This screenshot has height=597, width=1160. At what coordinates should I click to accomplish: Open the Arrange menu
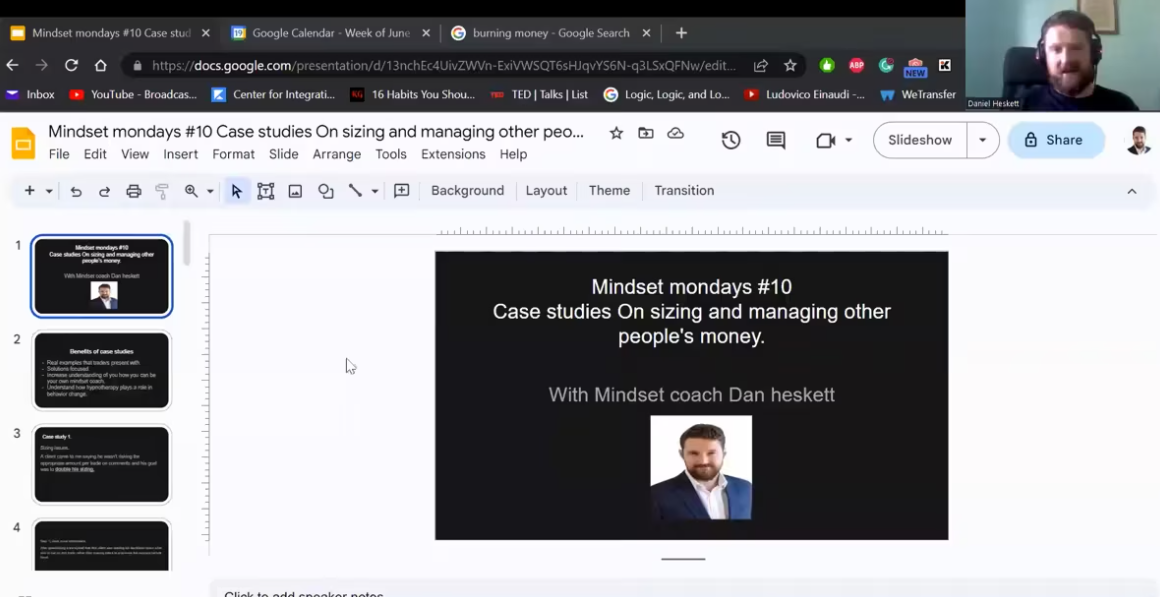click(337, 154)
